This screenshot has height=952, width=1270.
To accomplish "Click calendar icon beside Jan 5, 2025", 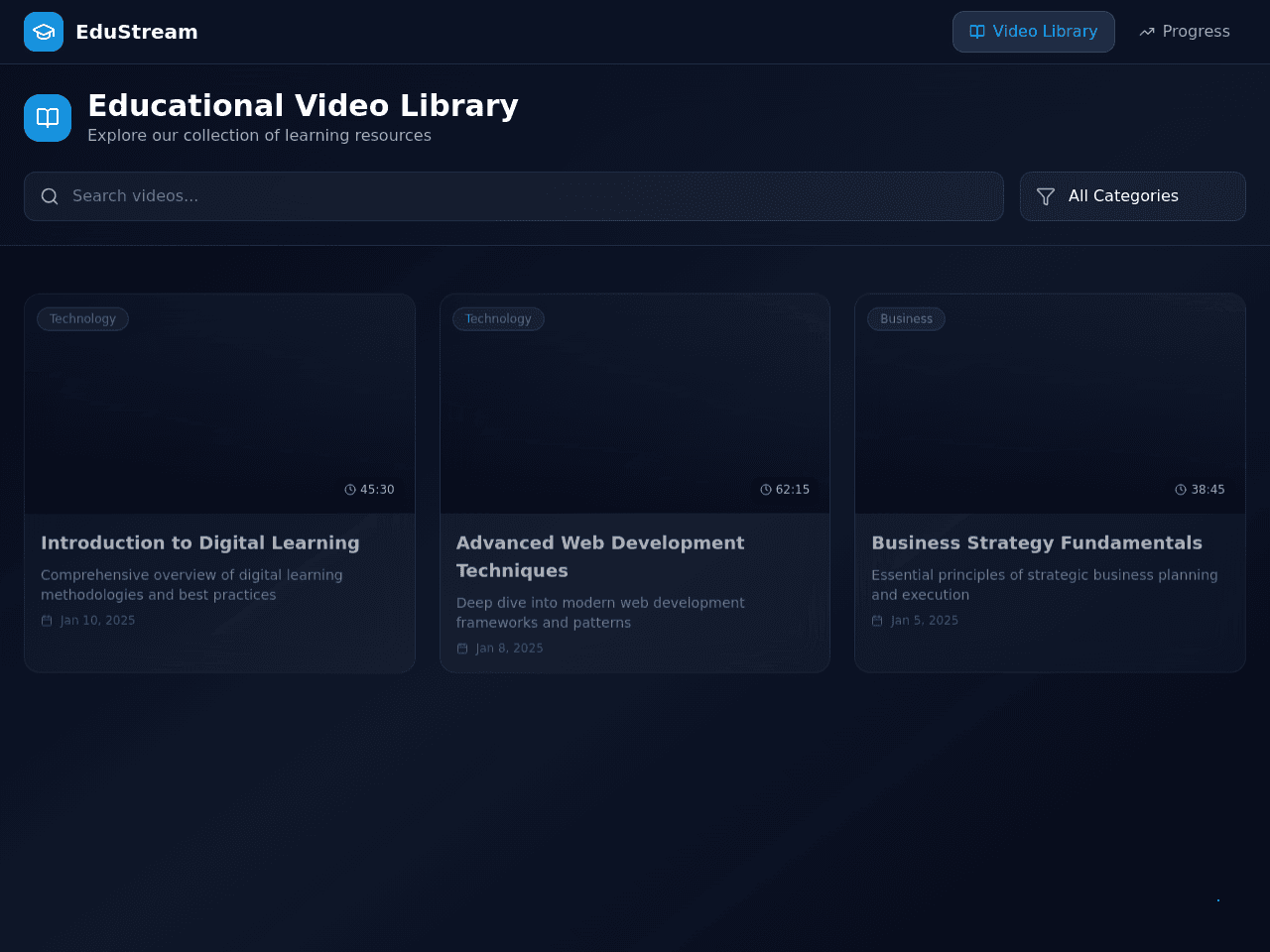I will point(877,621).
